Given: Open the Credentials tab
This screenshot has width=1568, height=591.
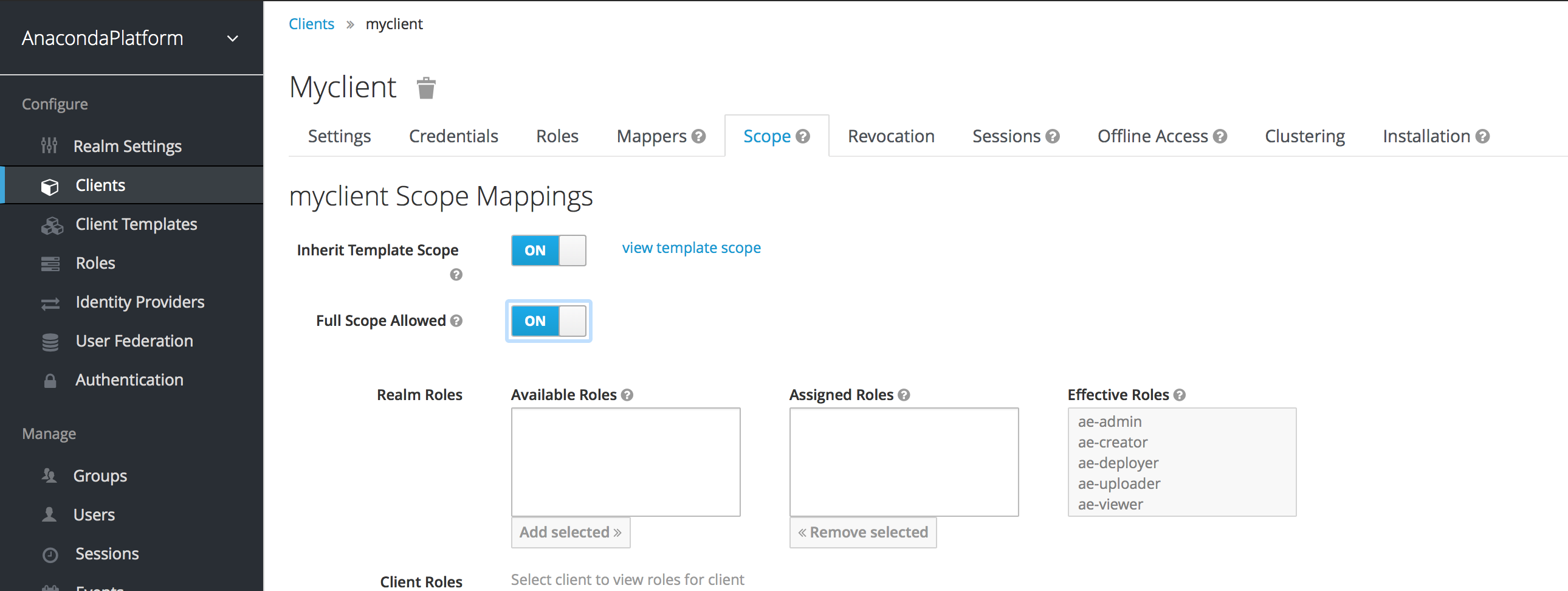Looking at the screenshot, I should (453, 136).
